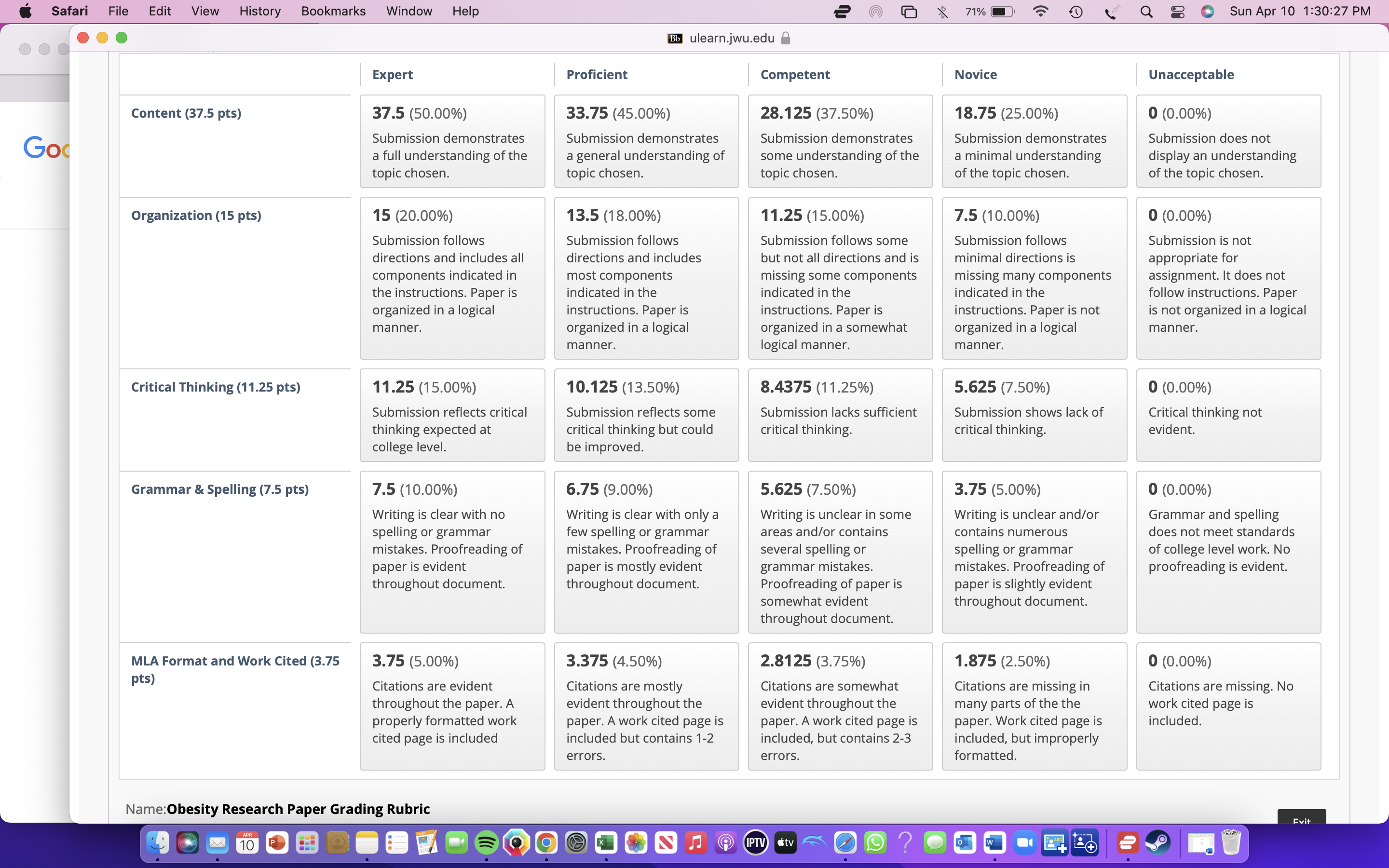Select the 6.75 (9.00%) Grammar cell
Image resolution: width=1389 pixels, height=868 pixels.
click(x=646, y=552)
